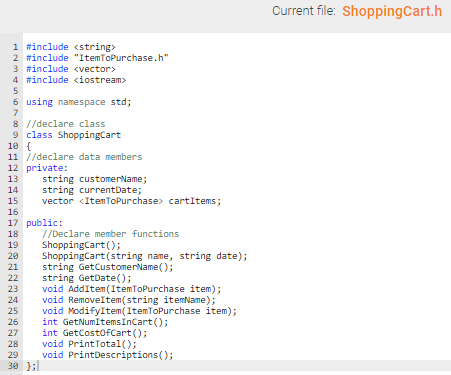Click line '#include "ItemToPurchase.h"'

pos(97,58)
